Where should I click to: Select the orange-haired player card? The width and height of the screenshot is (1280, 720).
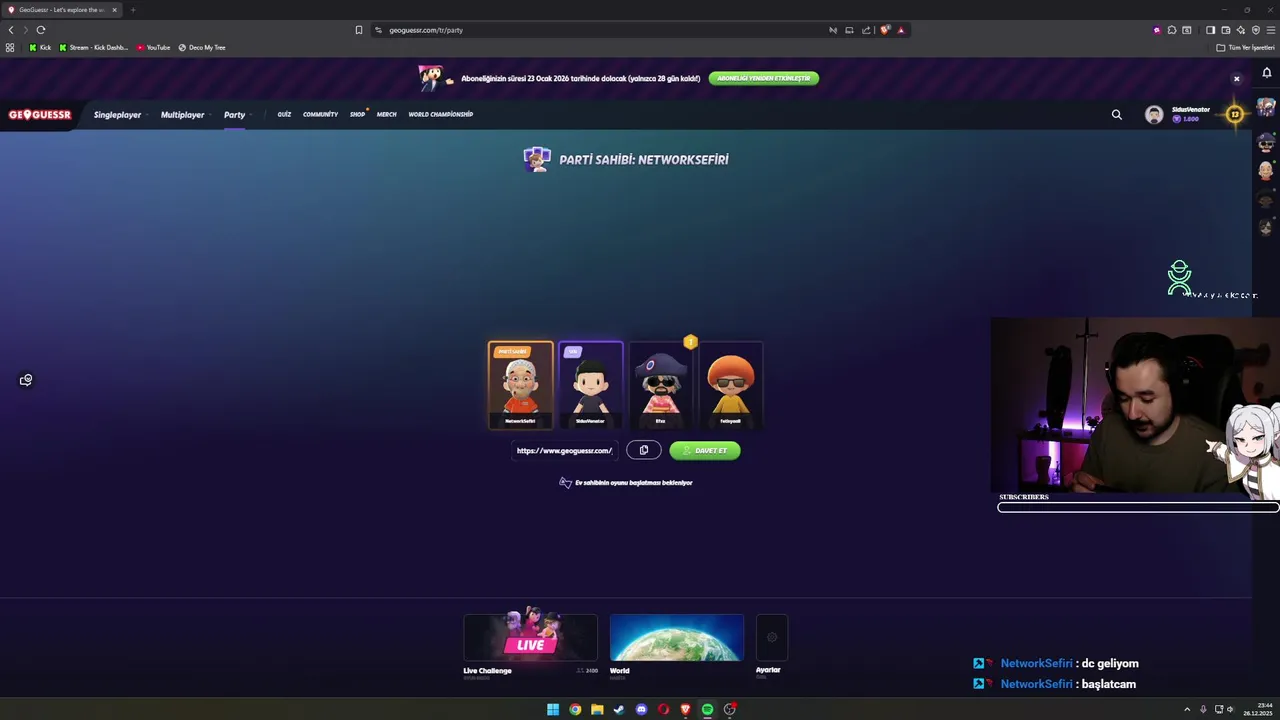(x=730, y=385)
